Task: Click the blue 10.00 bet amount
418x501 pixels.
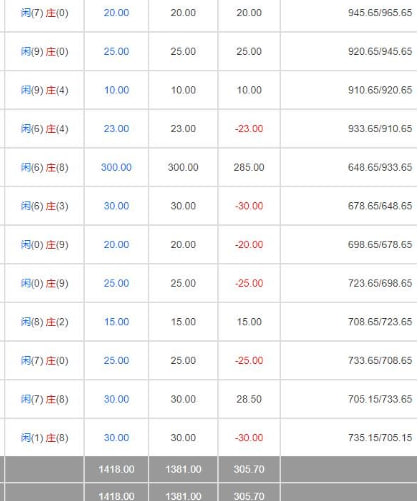Action: (x=116, y=90)
